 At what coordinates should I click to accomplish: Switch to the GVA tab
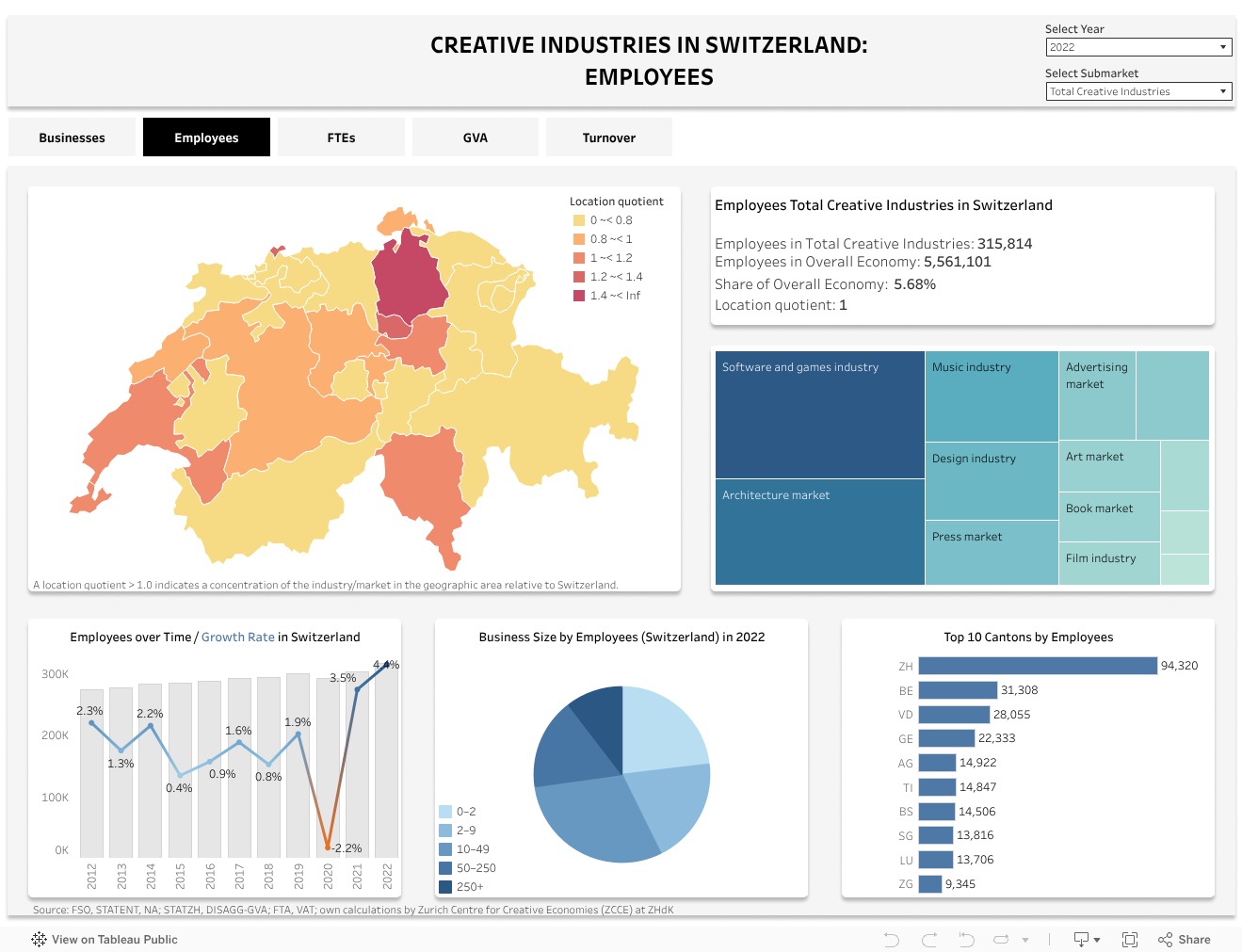[x=476, y=137]
